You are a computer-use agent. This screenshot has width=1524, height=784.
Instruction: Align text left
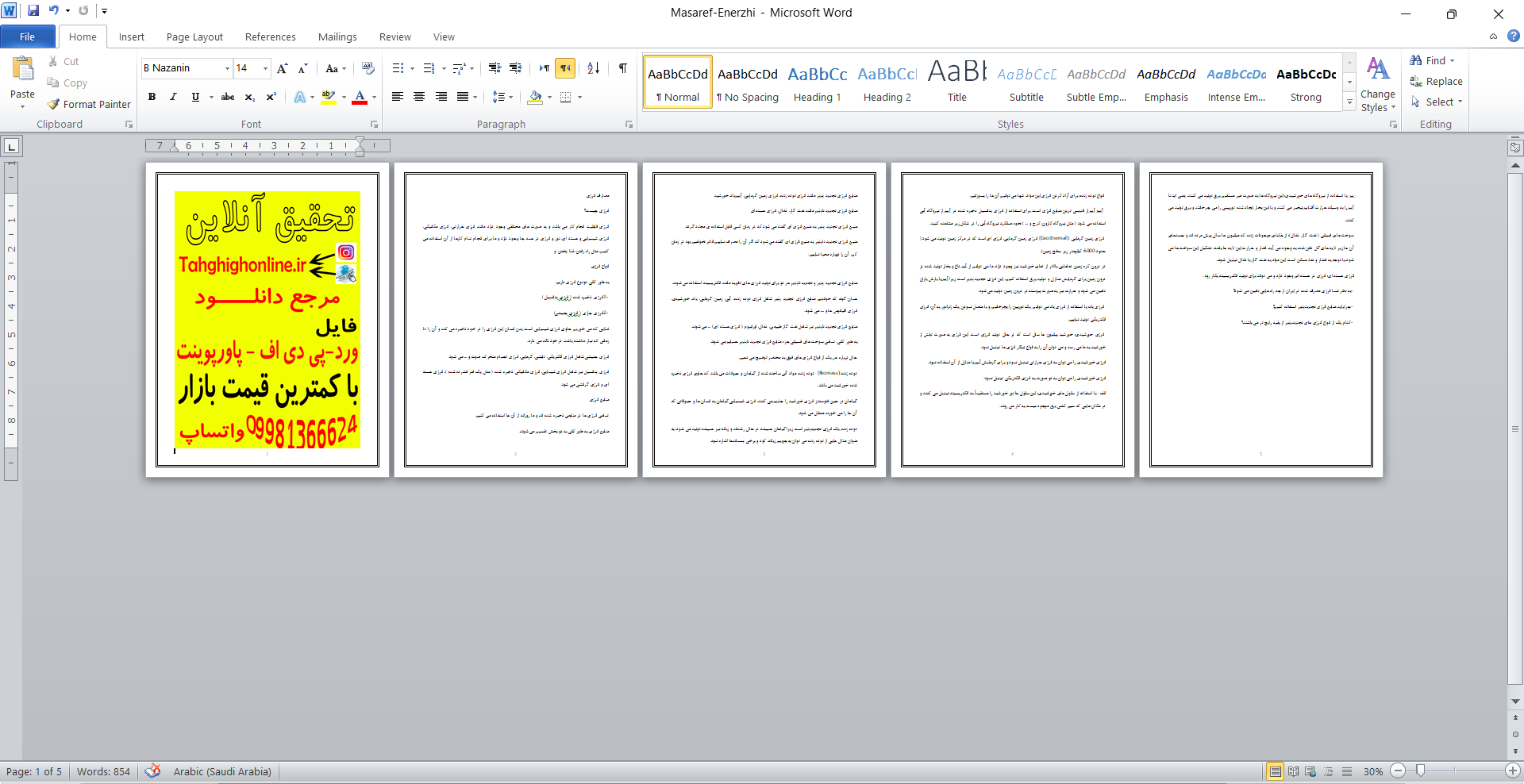point(398,97)
